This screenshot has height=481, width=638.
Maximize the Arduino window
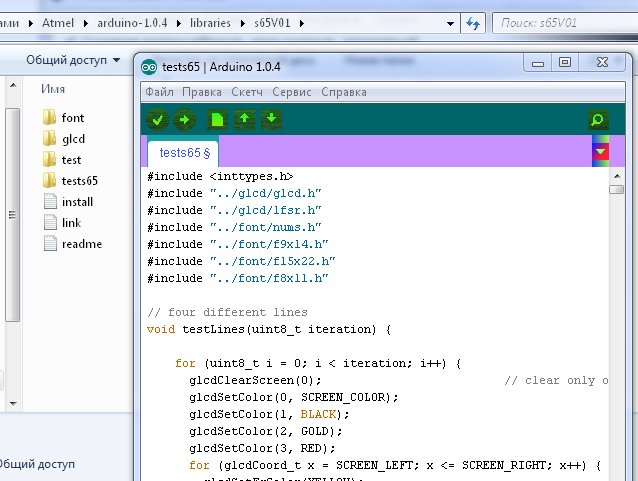(565, 63)
